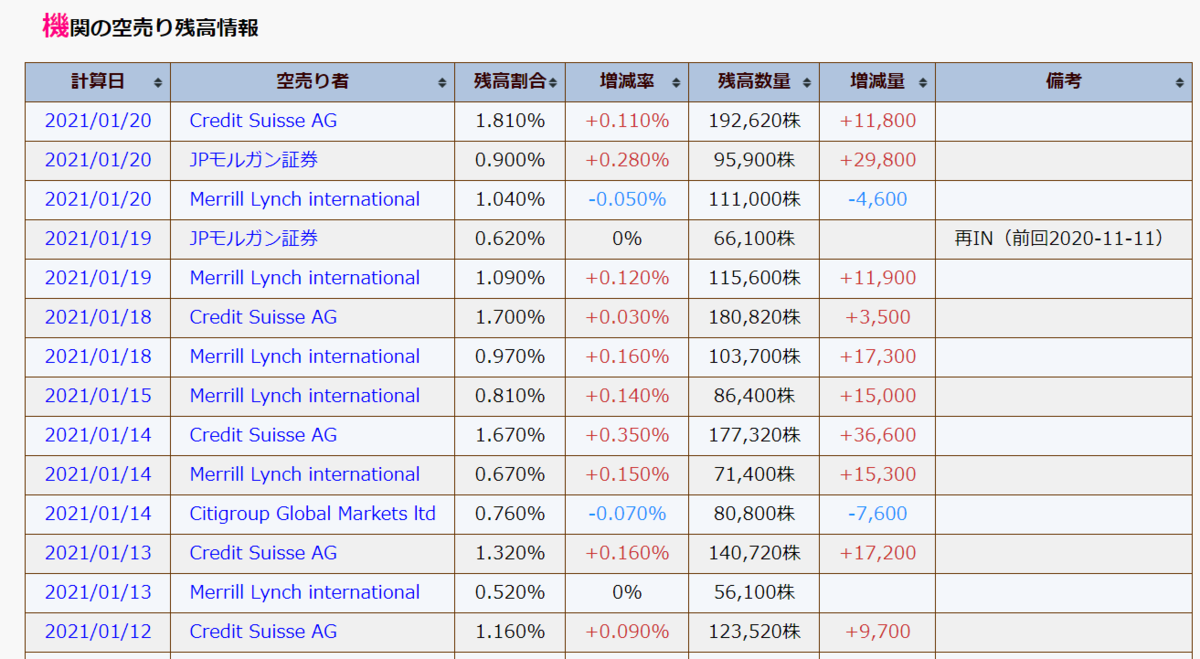The width and height of the screenshot is (1200, 659).
Task: Open Credit Suisse AG link with 1.320% ratio
Action: 263,553
